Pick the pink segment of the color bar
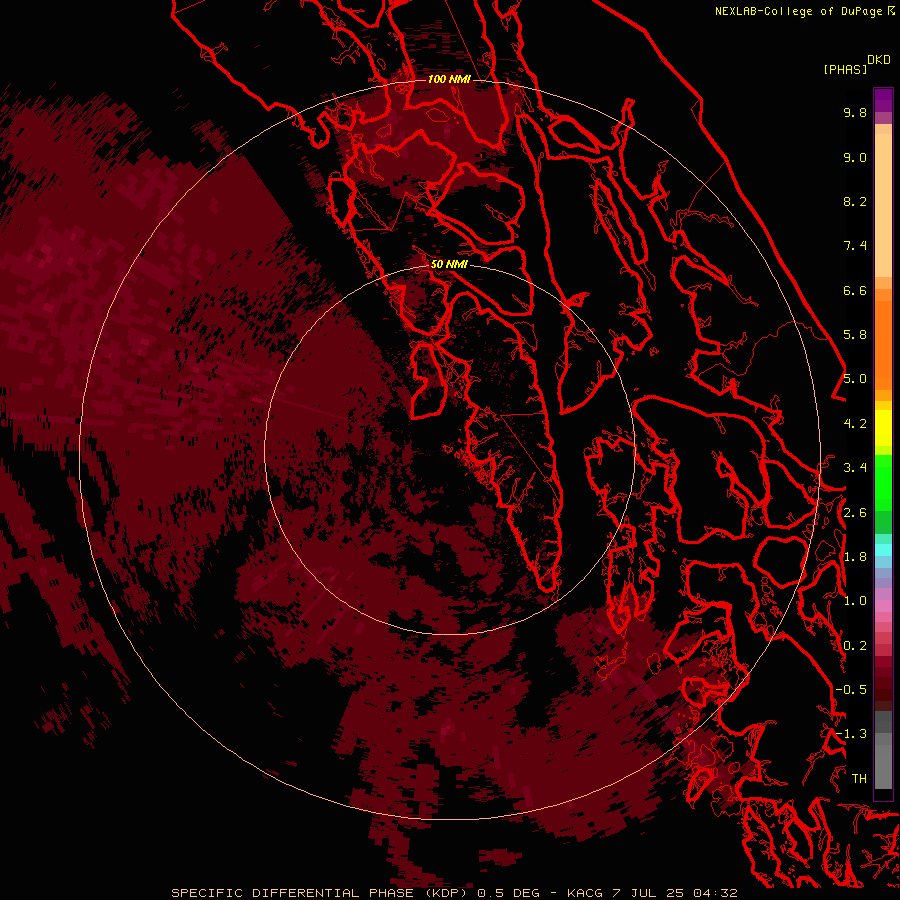This screenshot has height=900, width=900. click(883, 606)
